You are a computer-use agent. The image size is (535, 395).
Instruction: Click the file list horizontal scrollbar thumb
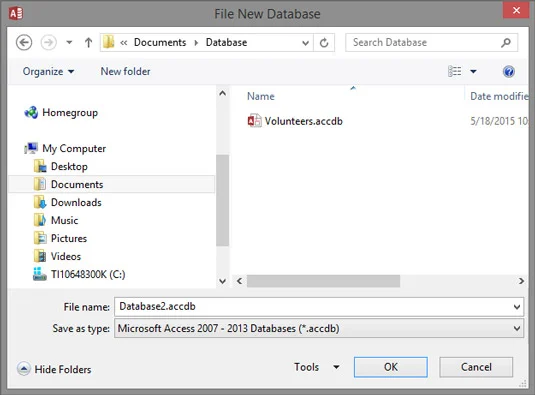coord(323,281)
